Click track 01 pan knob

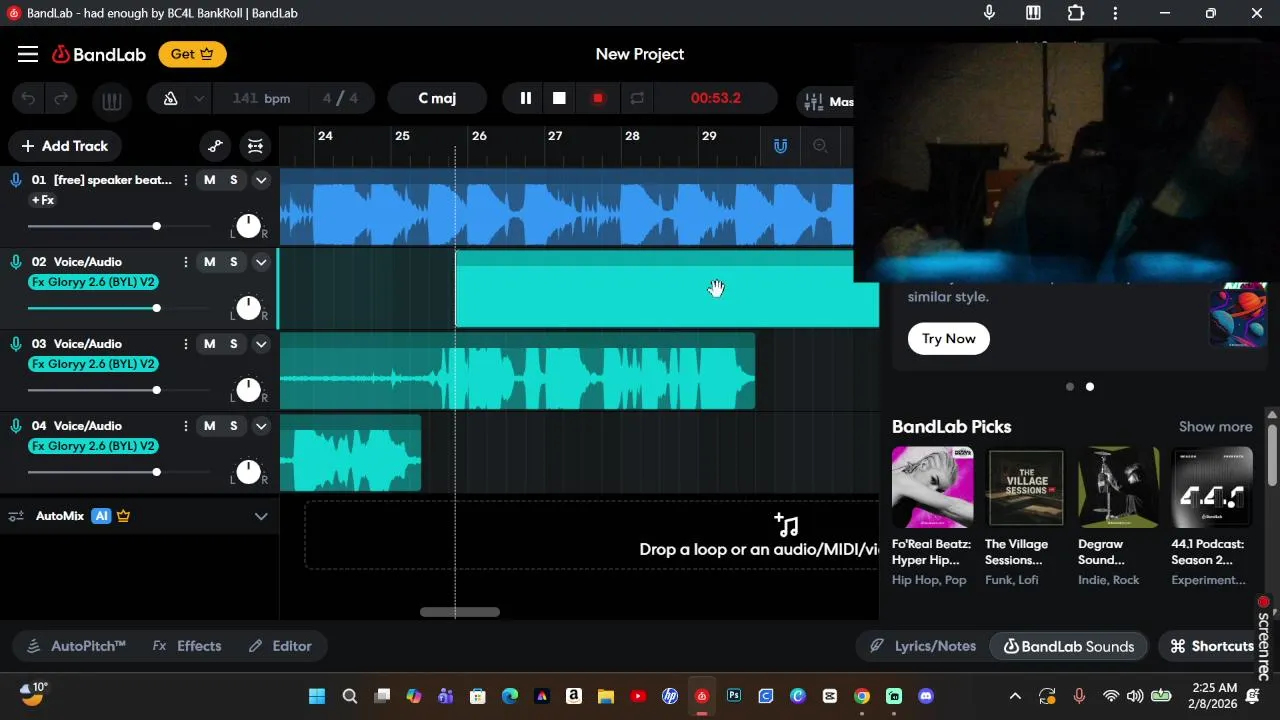click(x=248, y=226)
